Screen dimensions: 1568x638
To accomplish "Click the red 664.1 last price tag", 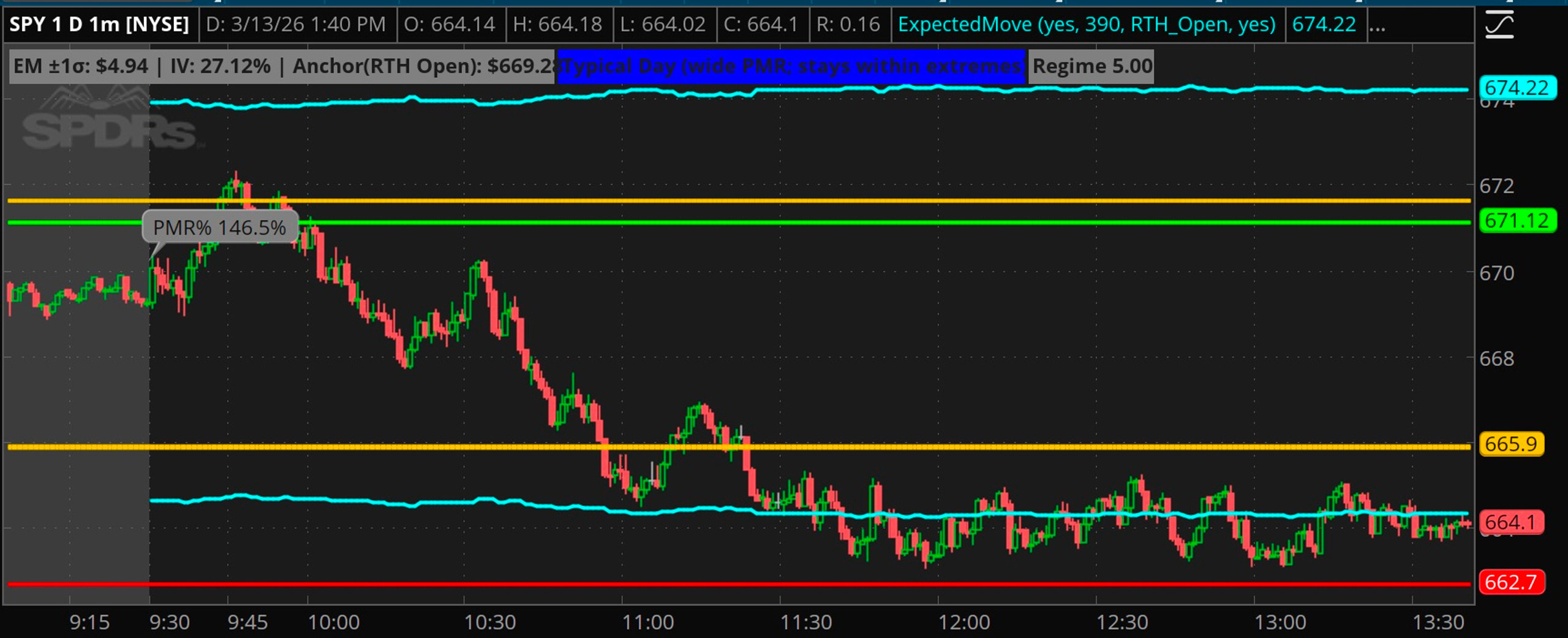I will pyautogui.click(x=1510, y=522).
